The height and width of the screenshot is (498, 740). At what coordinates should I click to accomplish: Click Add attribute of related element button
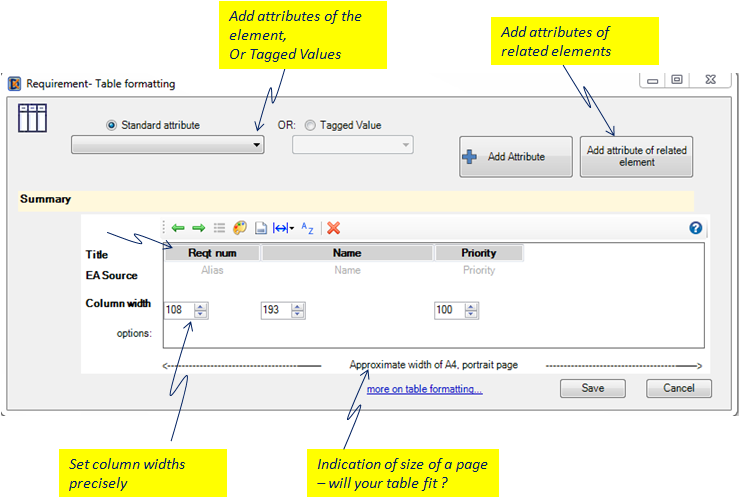point(636,157)
